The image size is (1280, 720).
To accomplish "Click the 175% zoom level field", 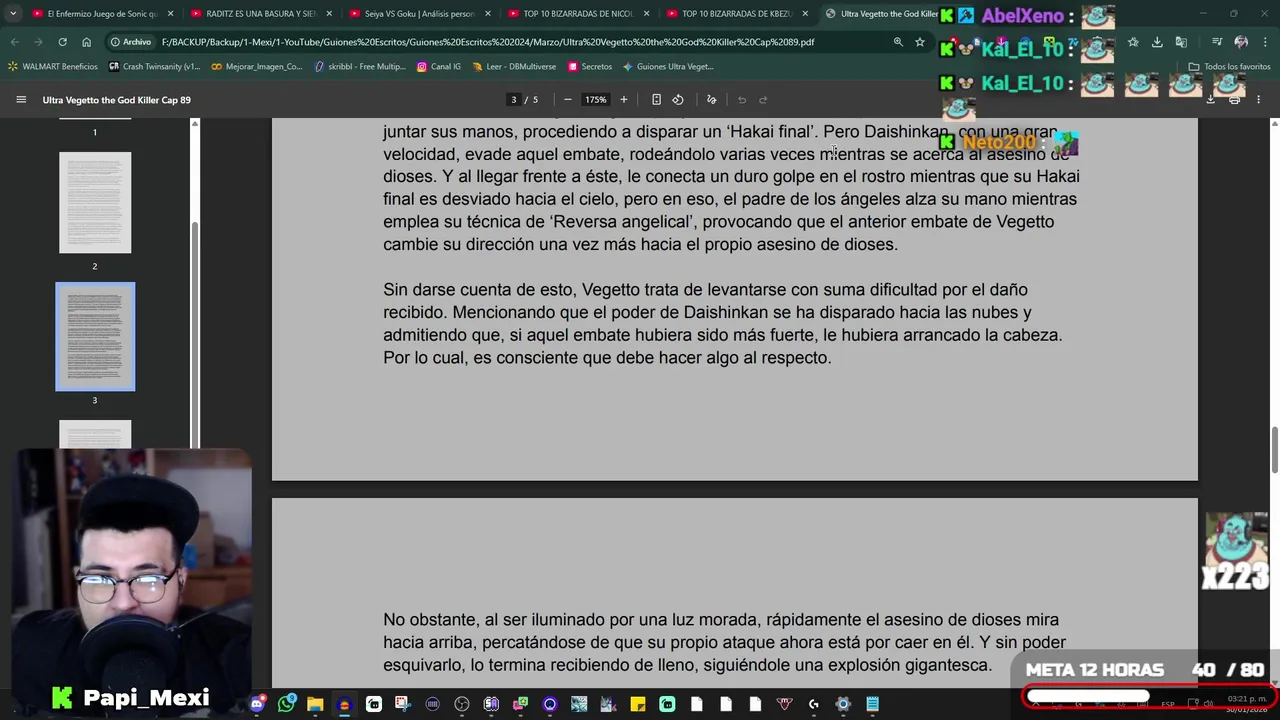I will coord(596,100).
